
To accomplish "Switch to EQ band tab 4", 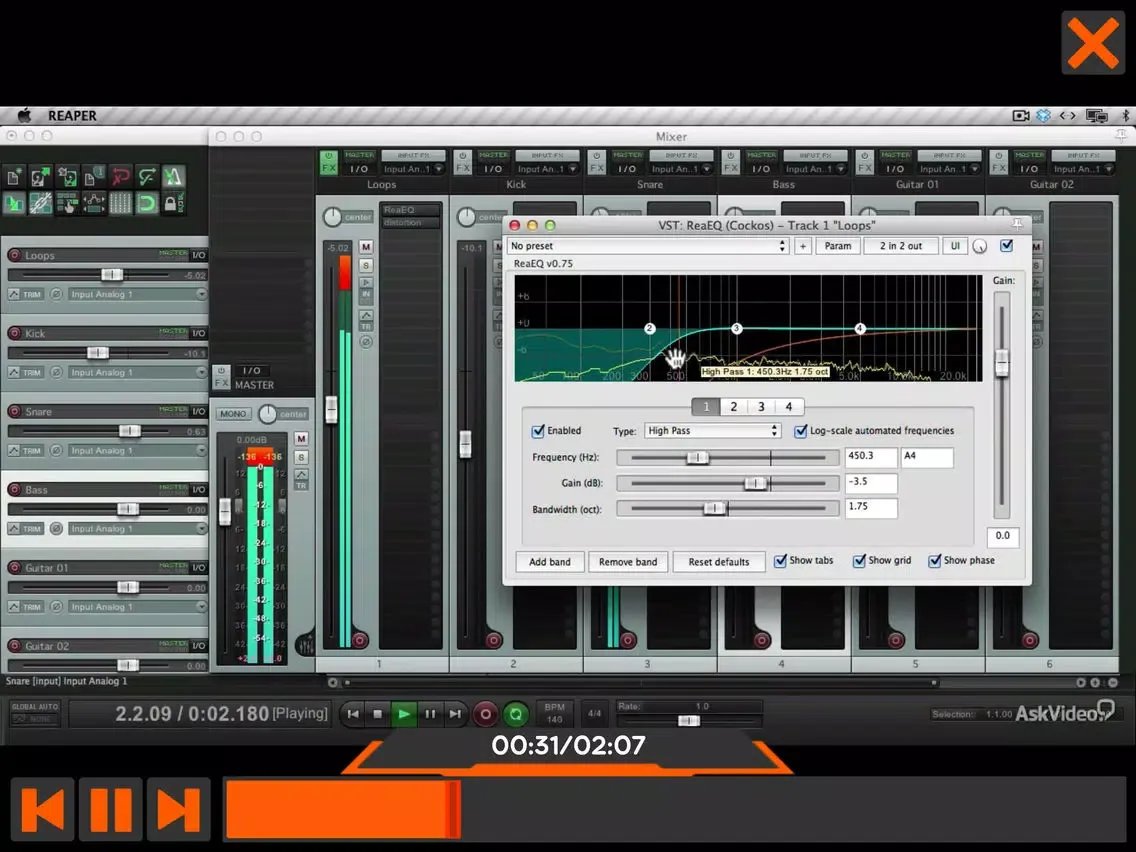I will click(789, 406).
